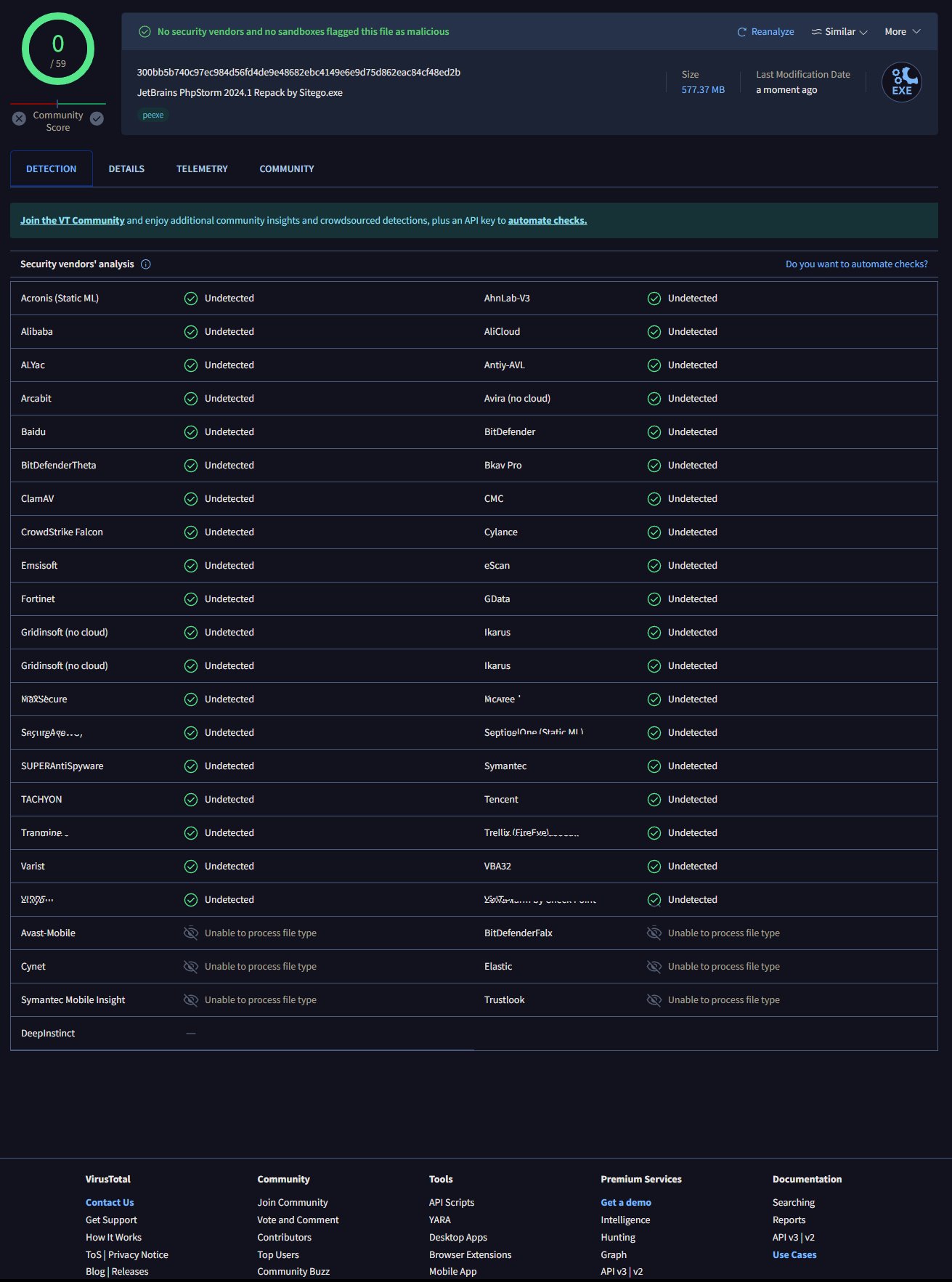Open the Similar dropdown menu
The image size is (952, 1282).
pyautogui.click(x=839, y=32)
